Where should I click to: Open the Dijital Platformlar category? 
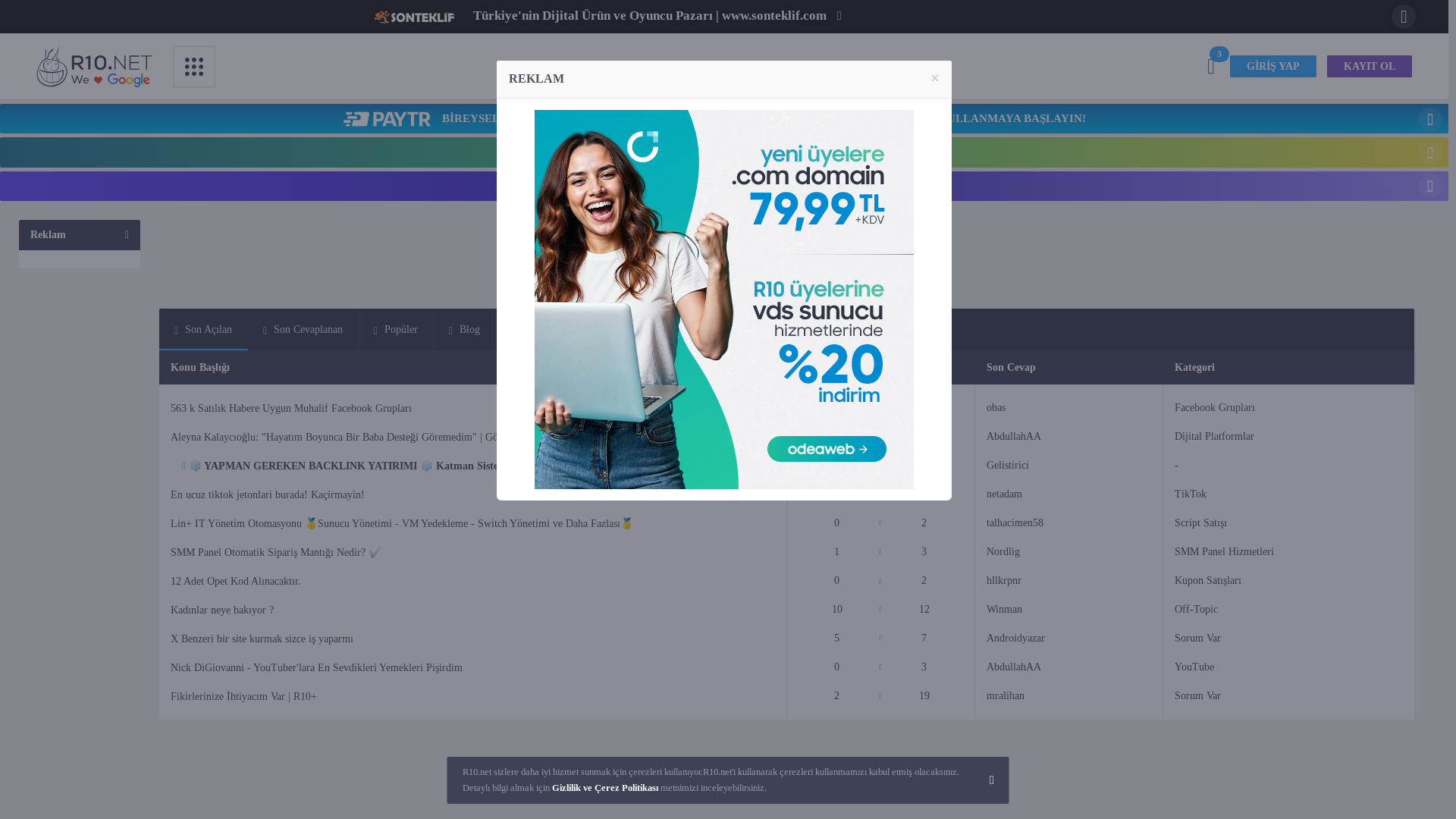(1214, 437)
